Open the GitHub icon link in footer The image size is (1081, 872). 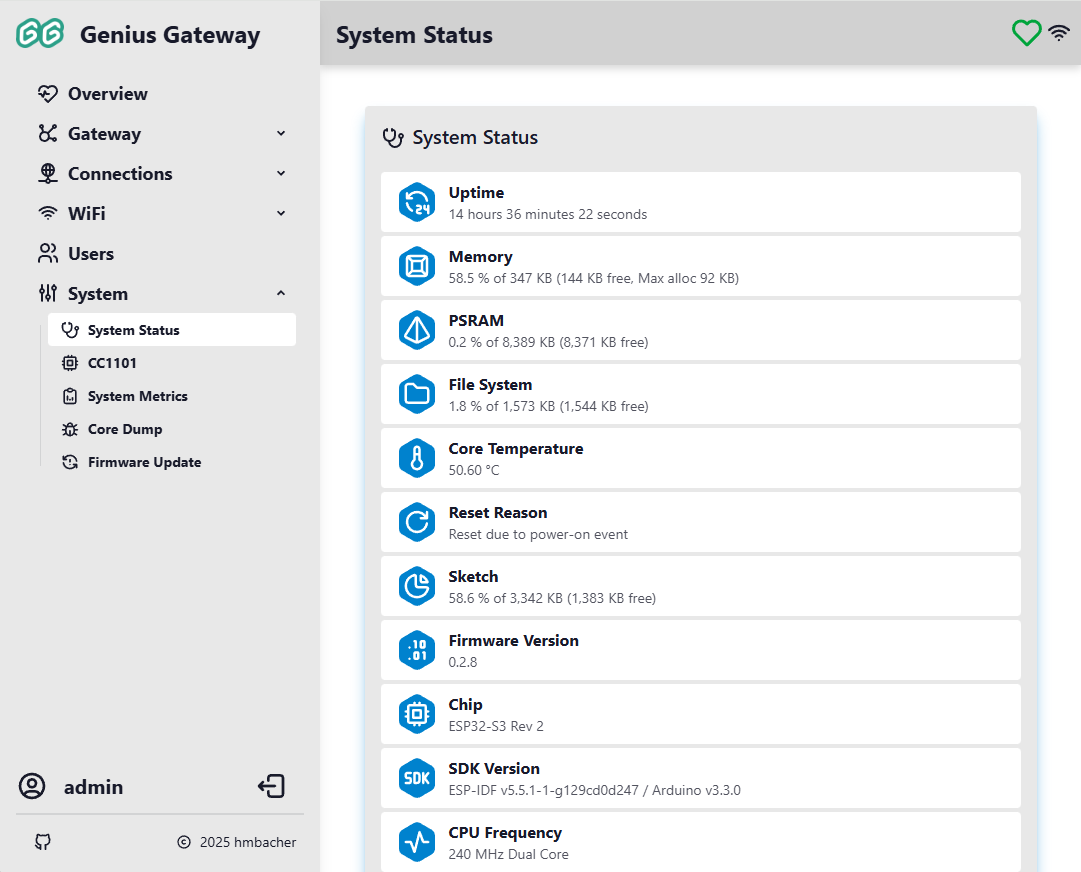click(42, 842)
